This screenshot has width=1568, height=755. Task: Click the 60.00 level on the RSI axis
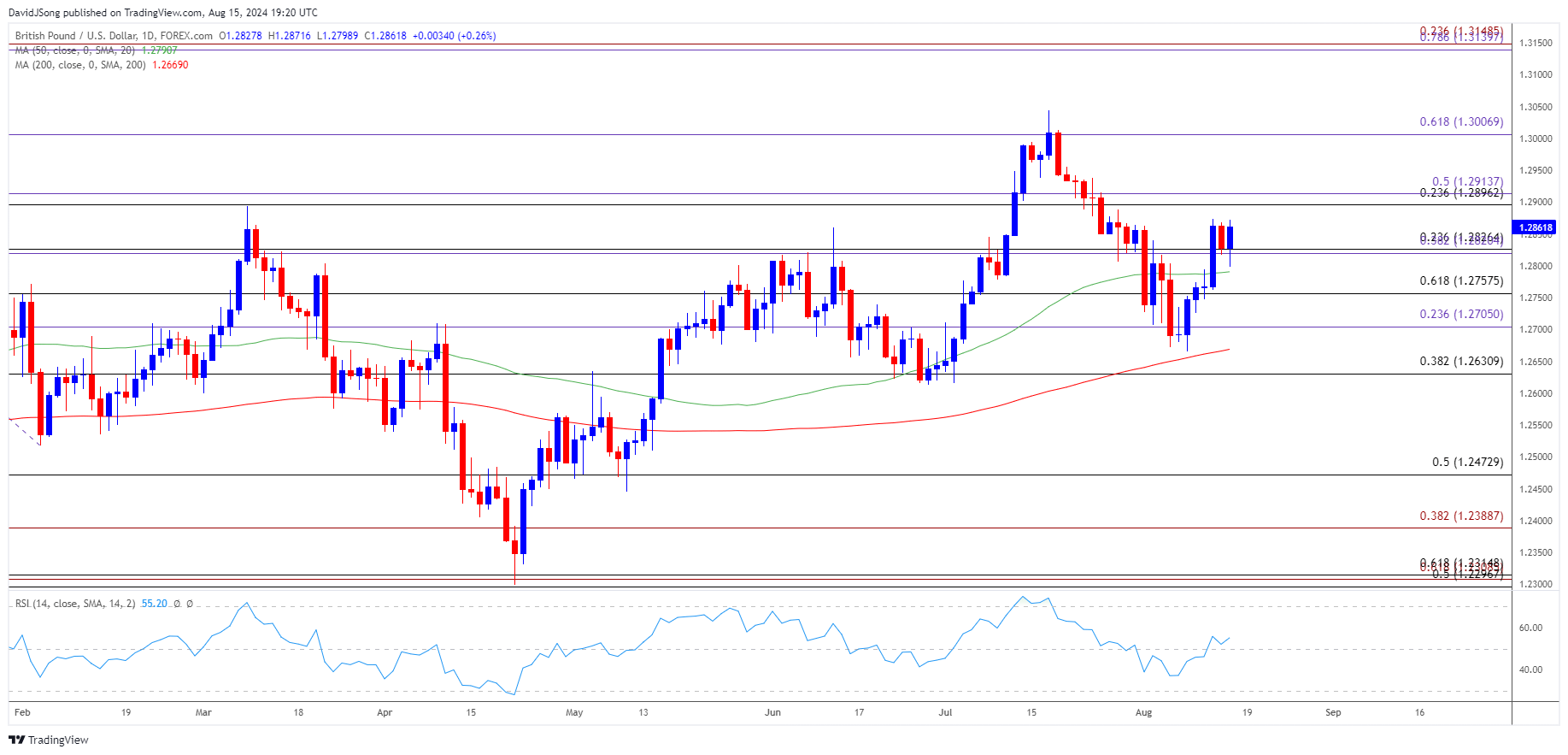pos(1530,628)
